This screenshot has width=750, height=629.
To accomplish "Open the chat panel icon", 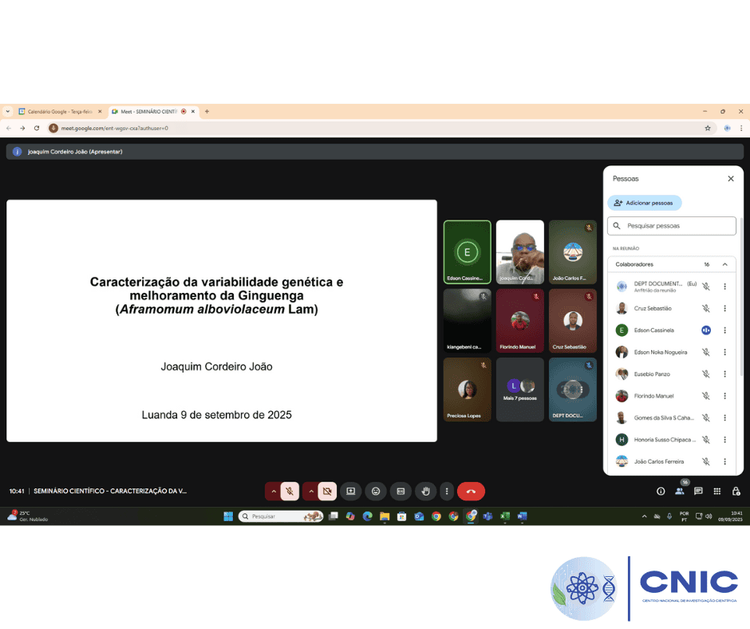I will click(x=699, y=491).
